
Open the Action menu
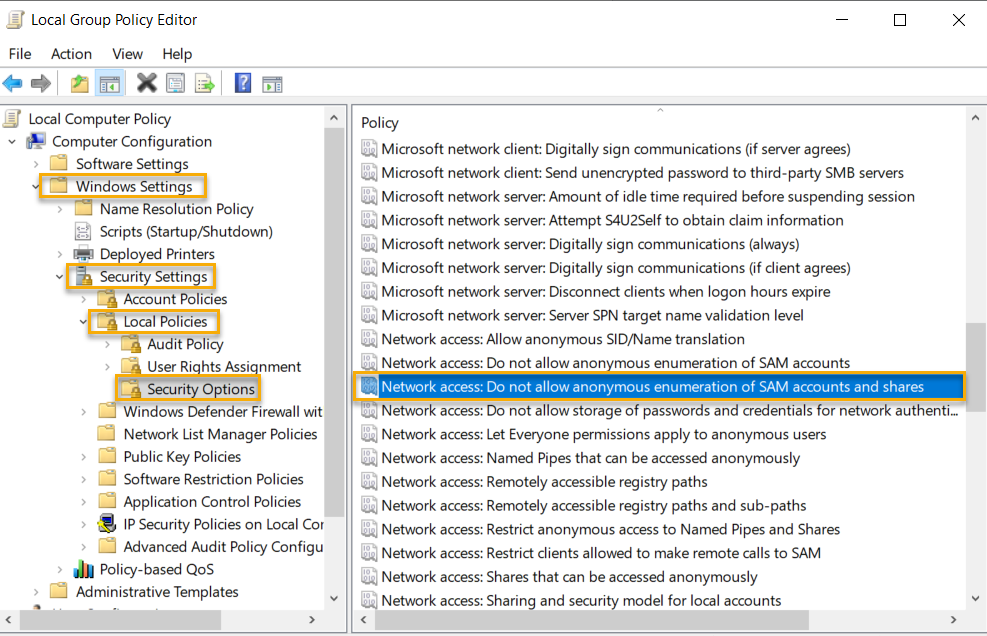71,54
